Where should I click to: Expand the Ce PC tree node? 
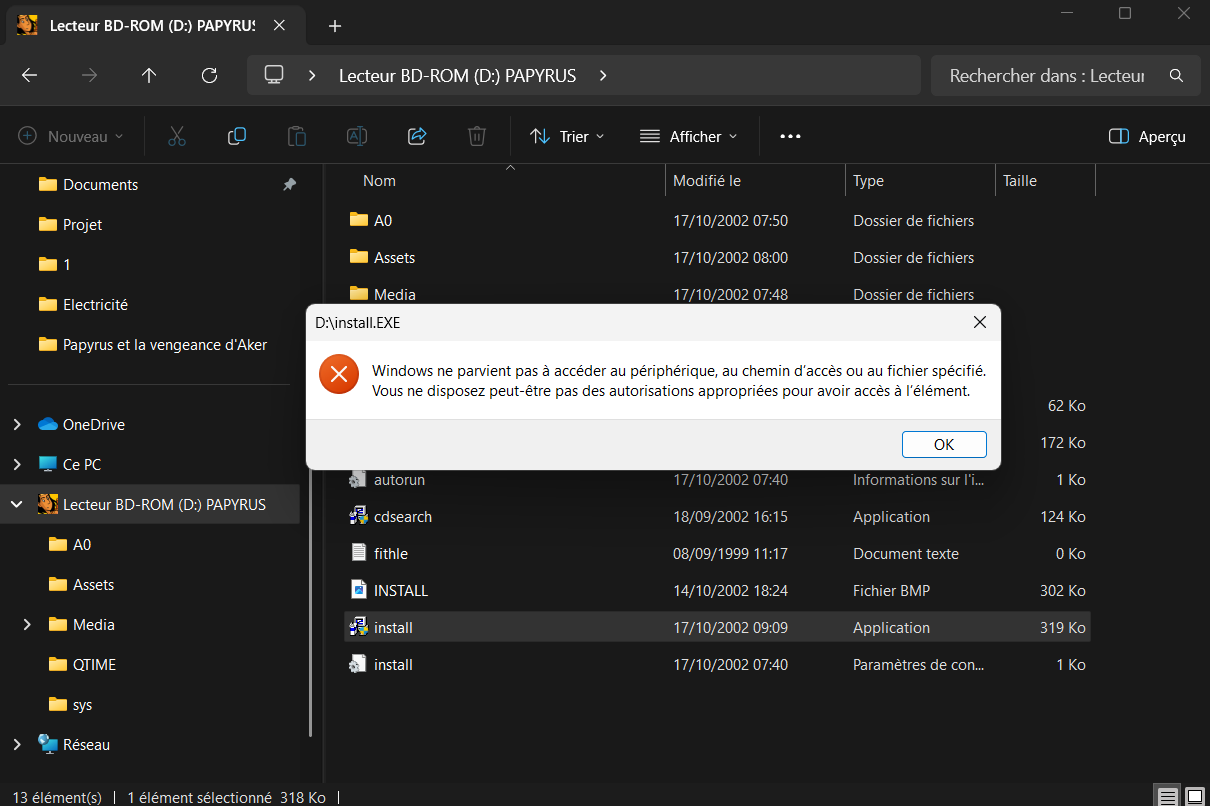point(17,465)
